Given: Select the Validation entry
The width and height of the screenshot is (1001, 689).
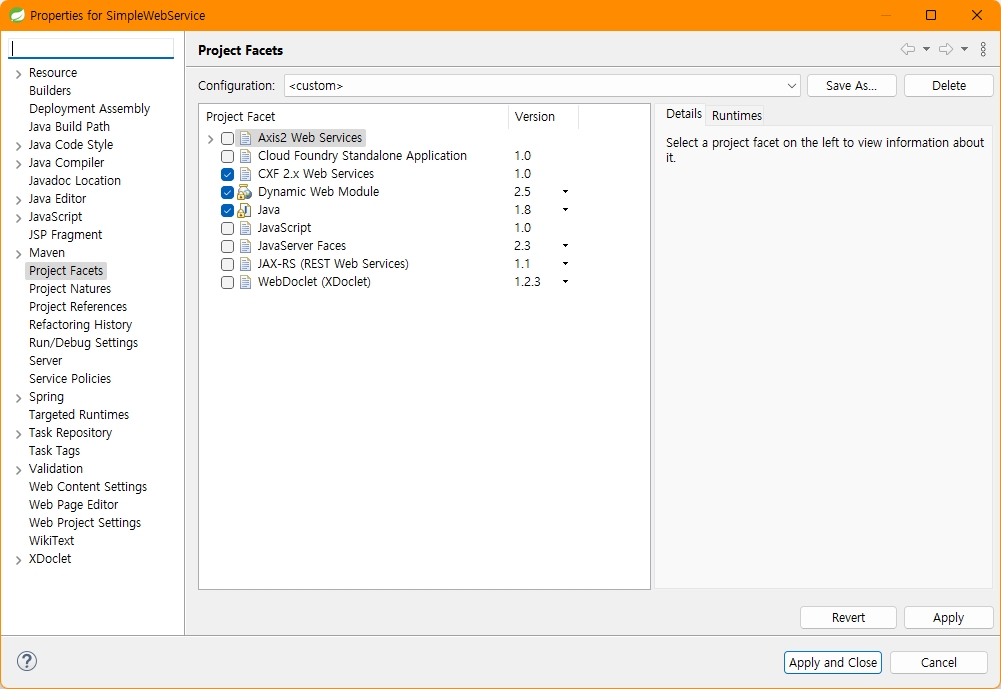Looking at the screenshot, I should [x=56, y=469].
